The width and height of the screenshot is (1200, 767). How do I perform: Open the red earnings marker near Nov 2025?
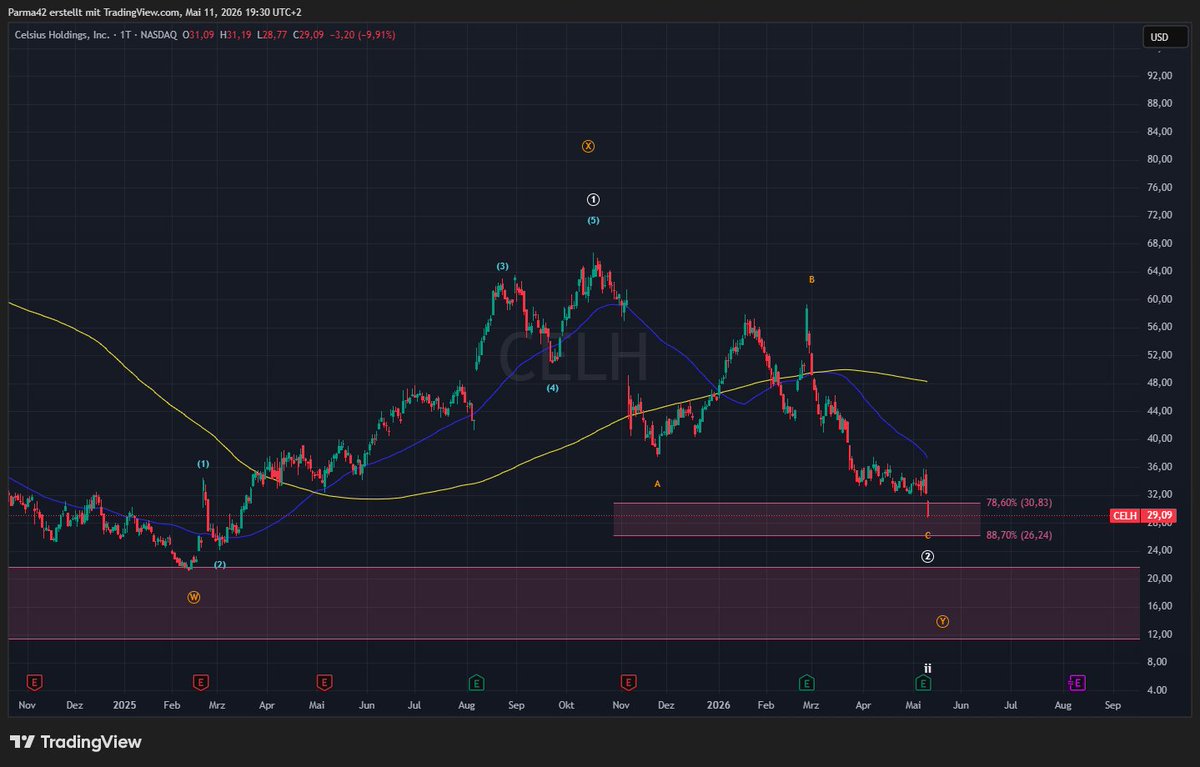(628, 682)
